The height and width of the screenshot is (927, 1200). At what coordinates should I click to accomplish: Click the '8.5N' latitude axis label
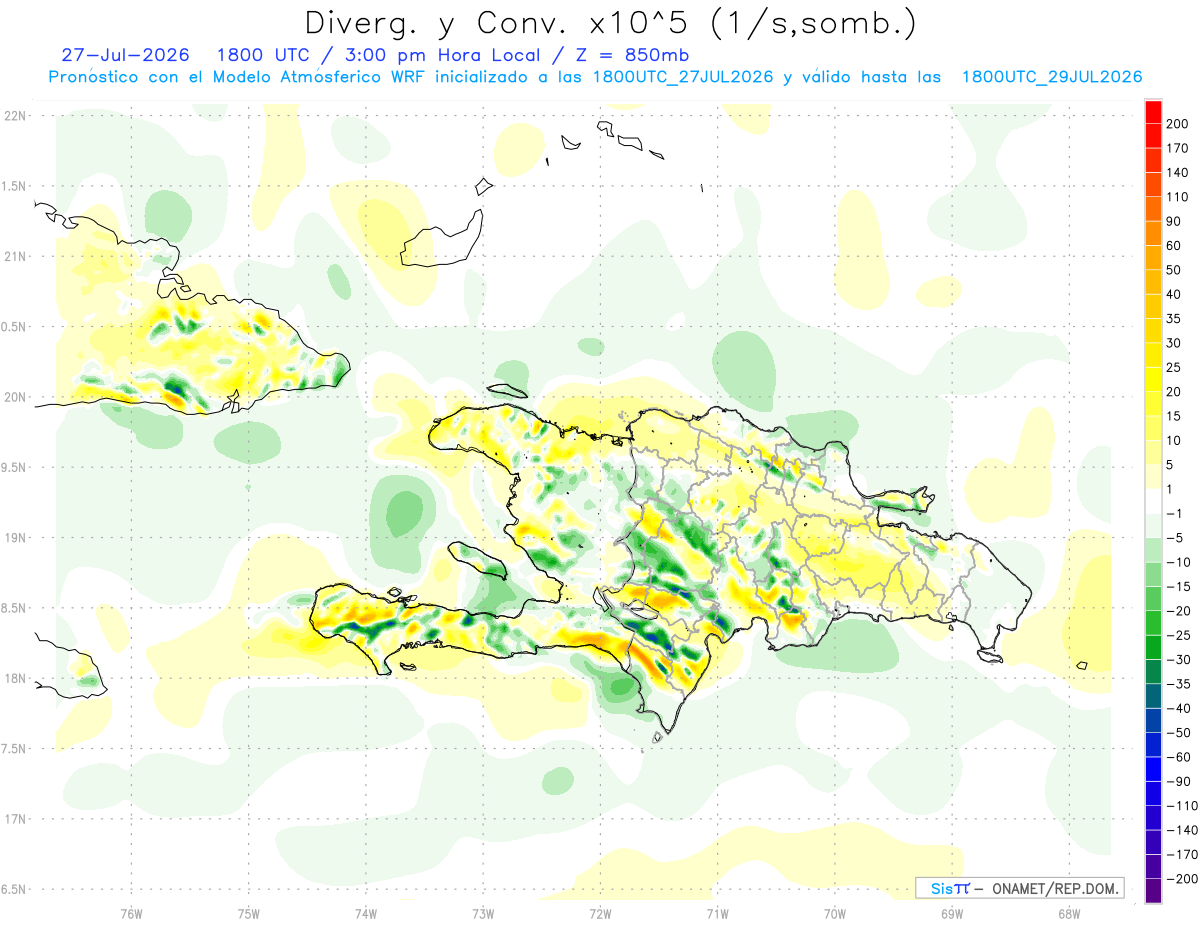(14, 608)
